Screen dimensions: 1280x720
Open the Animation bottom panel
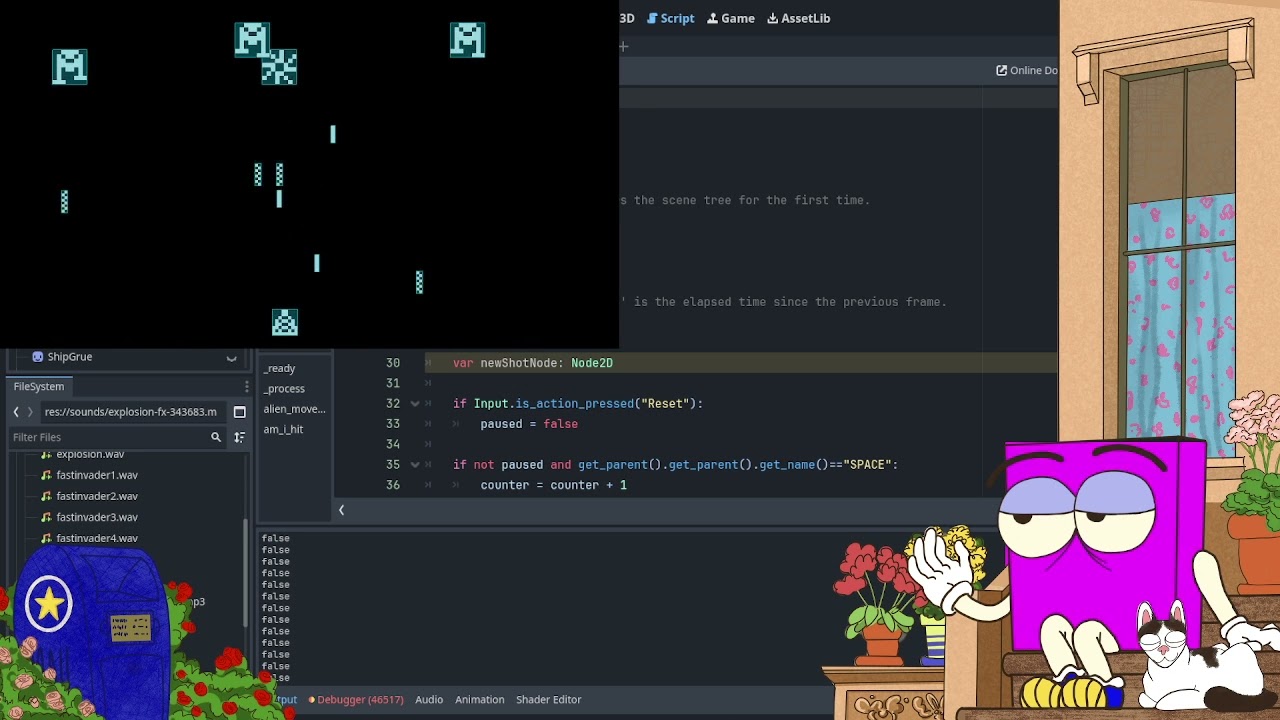click(480, 700)
